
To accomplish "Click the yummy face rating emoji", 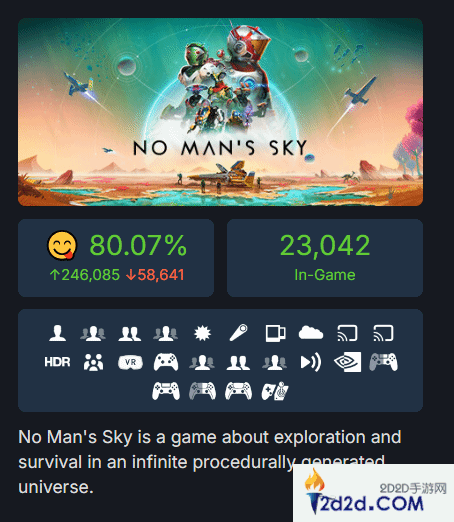I will point(62,245).
